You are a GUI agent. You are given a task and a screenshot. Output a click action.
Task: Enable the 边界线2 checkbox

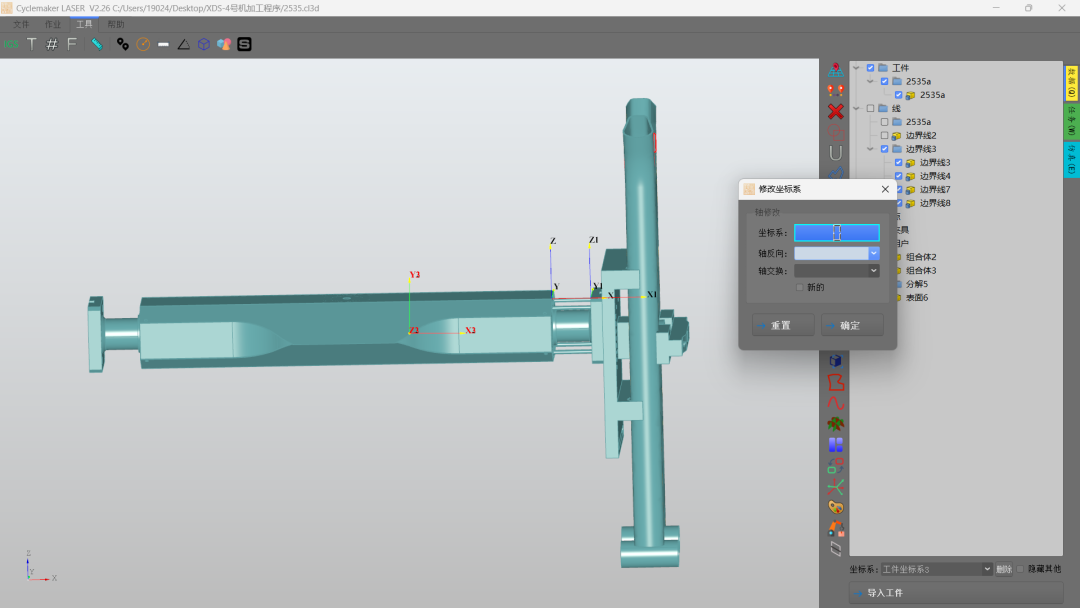(x=884, y=136)
